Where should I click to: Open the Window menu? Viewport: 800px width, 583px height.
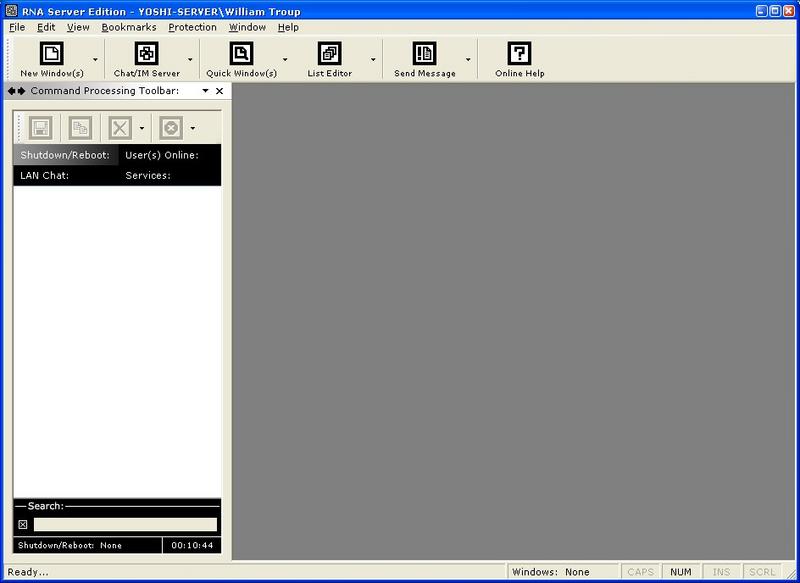(247, 27)
